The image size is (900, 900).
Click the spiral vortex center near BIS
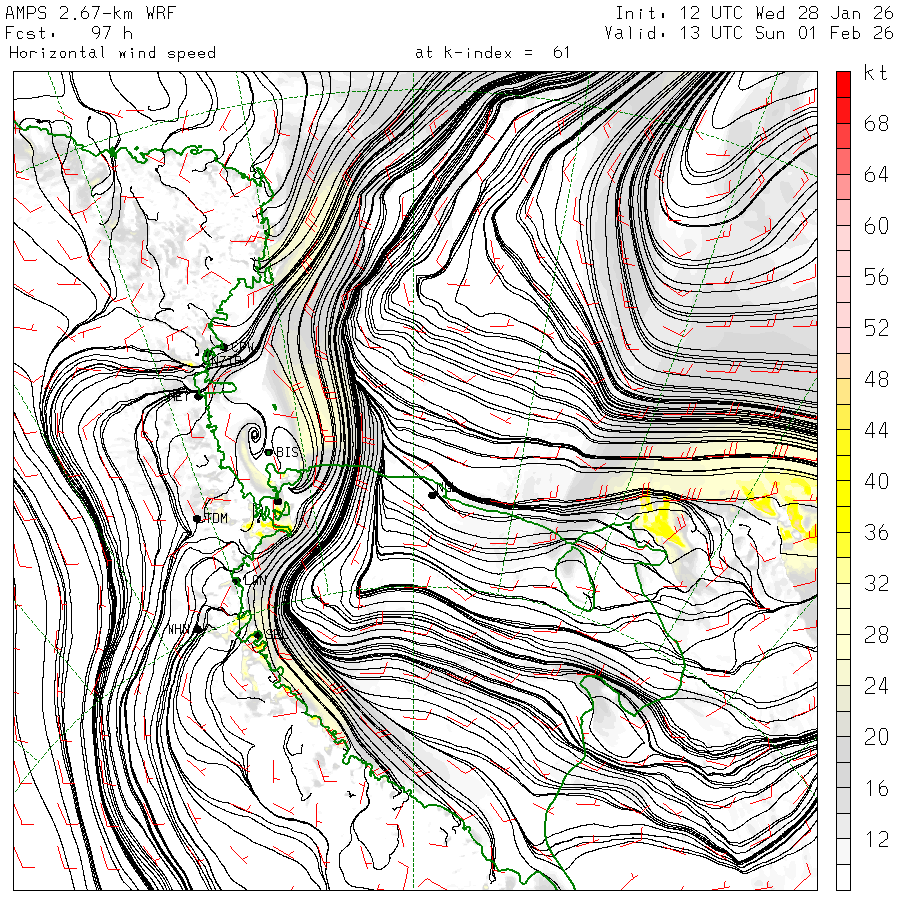(254, 435)
